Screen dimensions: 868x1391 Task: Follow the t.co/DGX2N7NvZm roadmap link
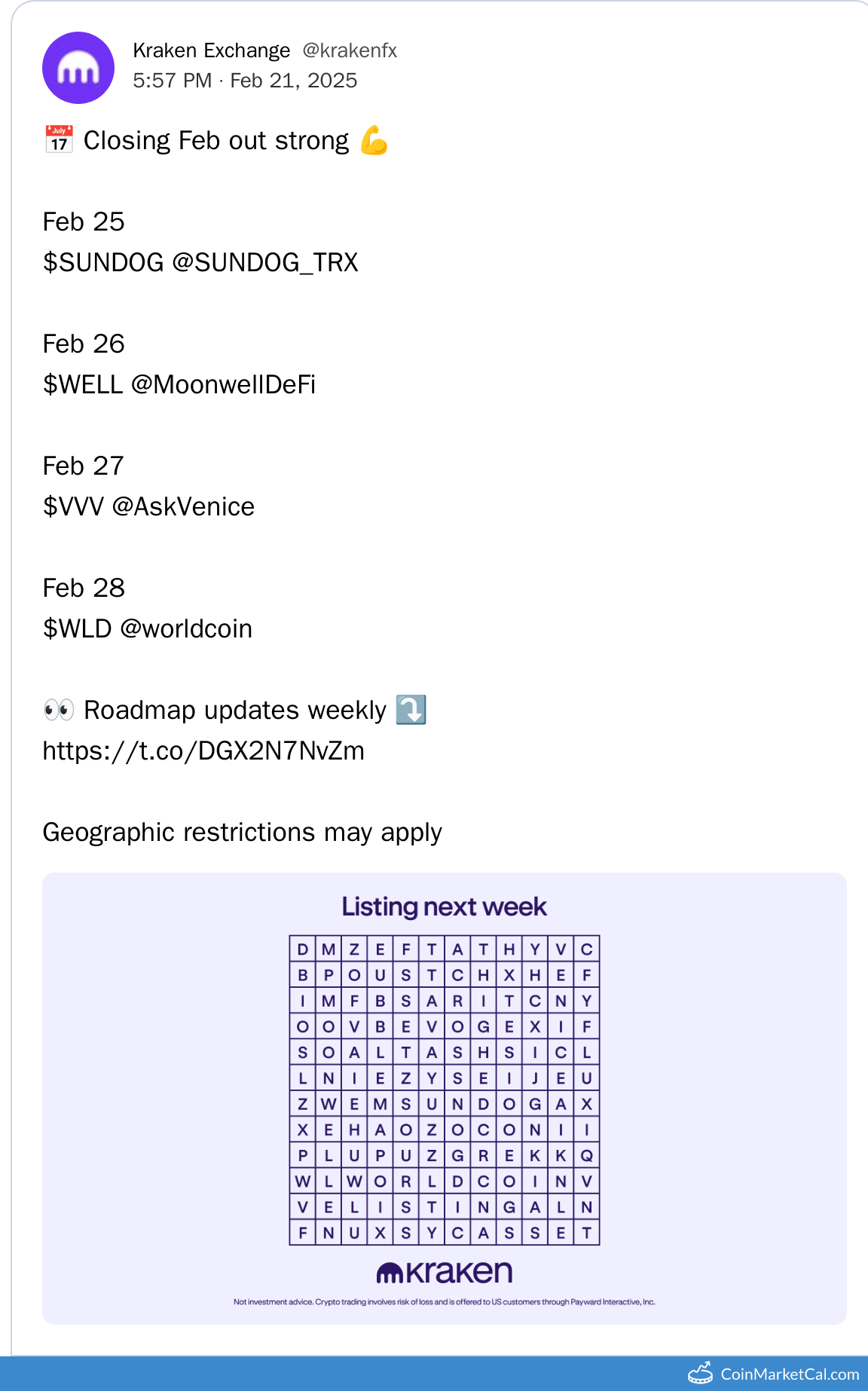(203, 751)
